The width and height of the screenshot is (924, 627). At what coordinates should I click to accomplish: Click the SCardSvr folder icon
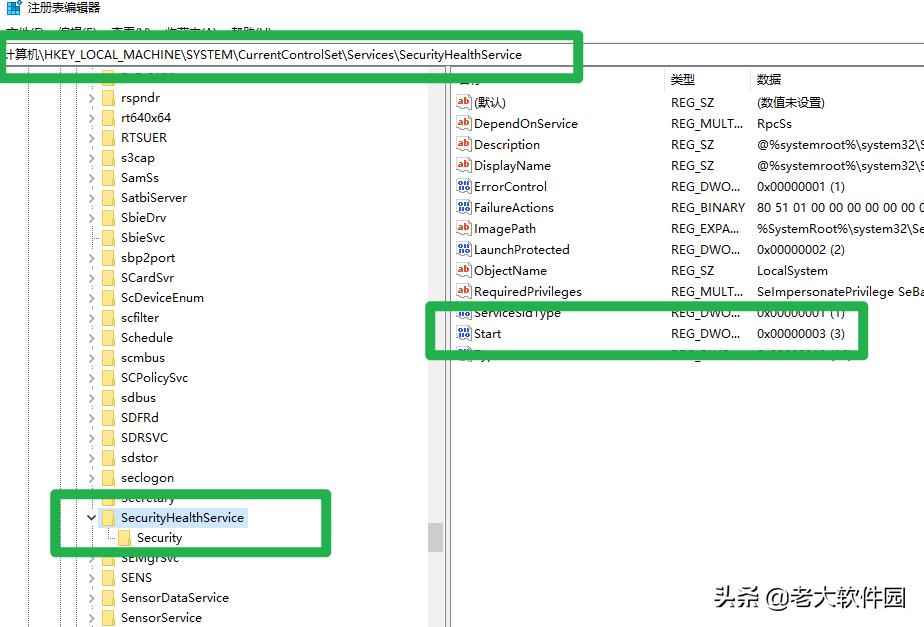[x=108, y=278]
